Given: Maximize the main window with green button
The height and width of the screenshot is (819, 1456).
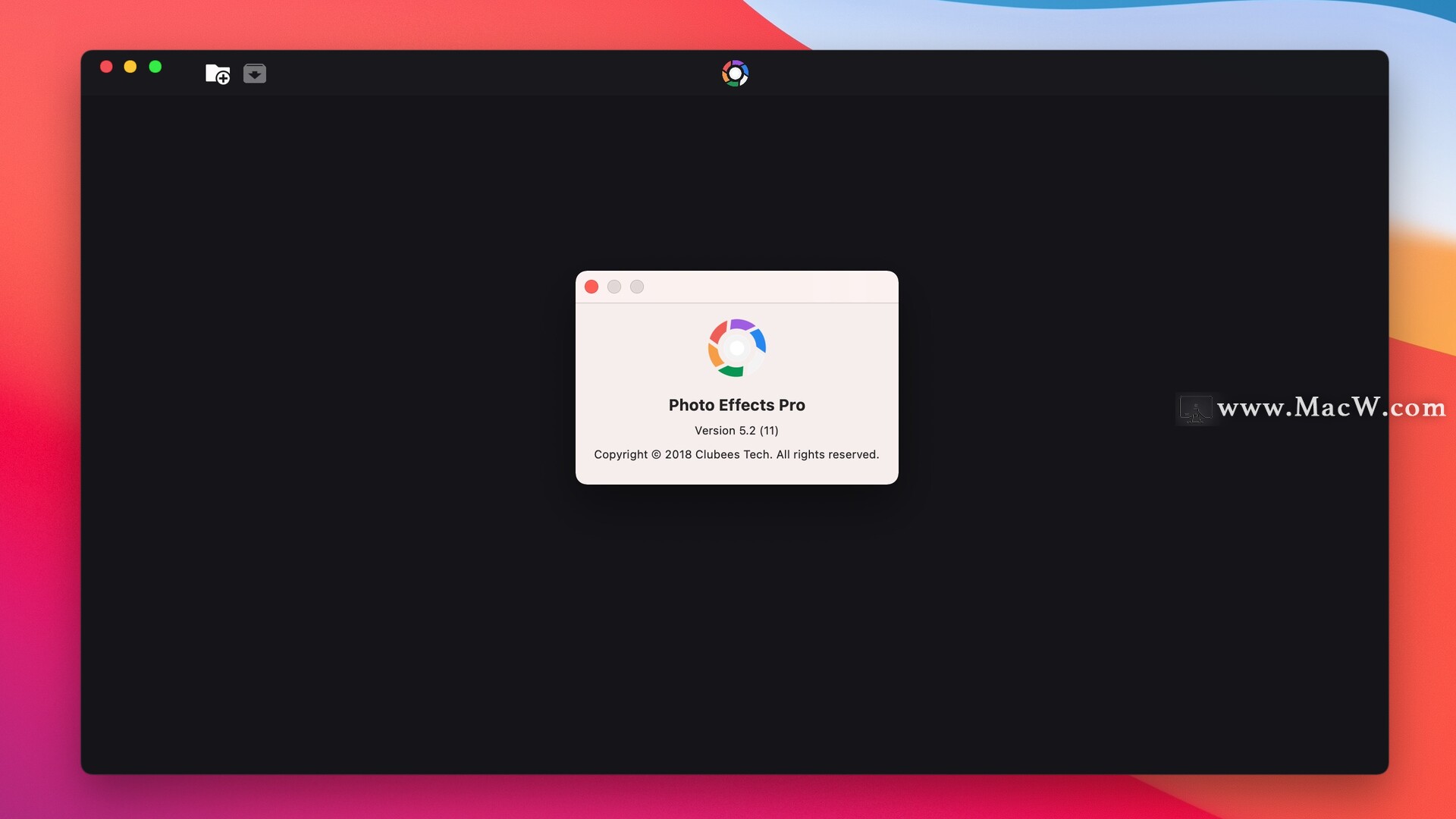Looking at the screenshot, I should pyautogui.click(x=155, y=67).
